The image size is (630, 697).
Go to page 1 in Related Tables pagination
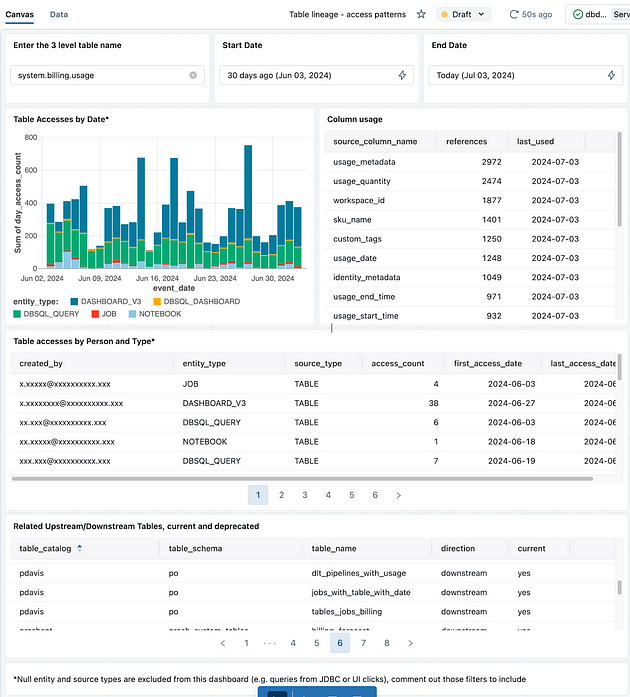pos(246,643)
